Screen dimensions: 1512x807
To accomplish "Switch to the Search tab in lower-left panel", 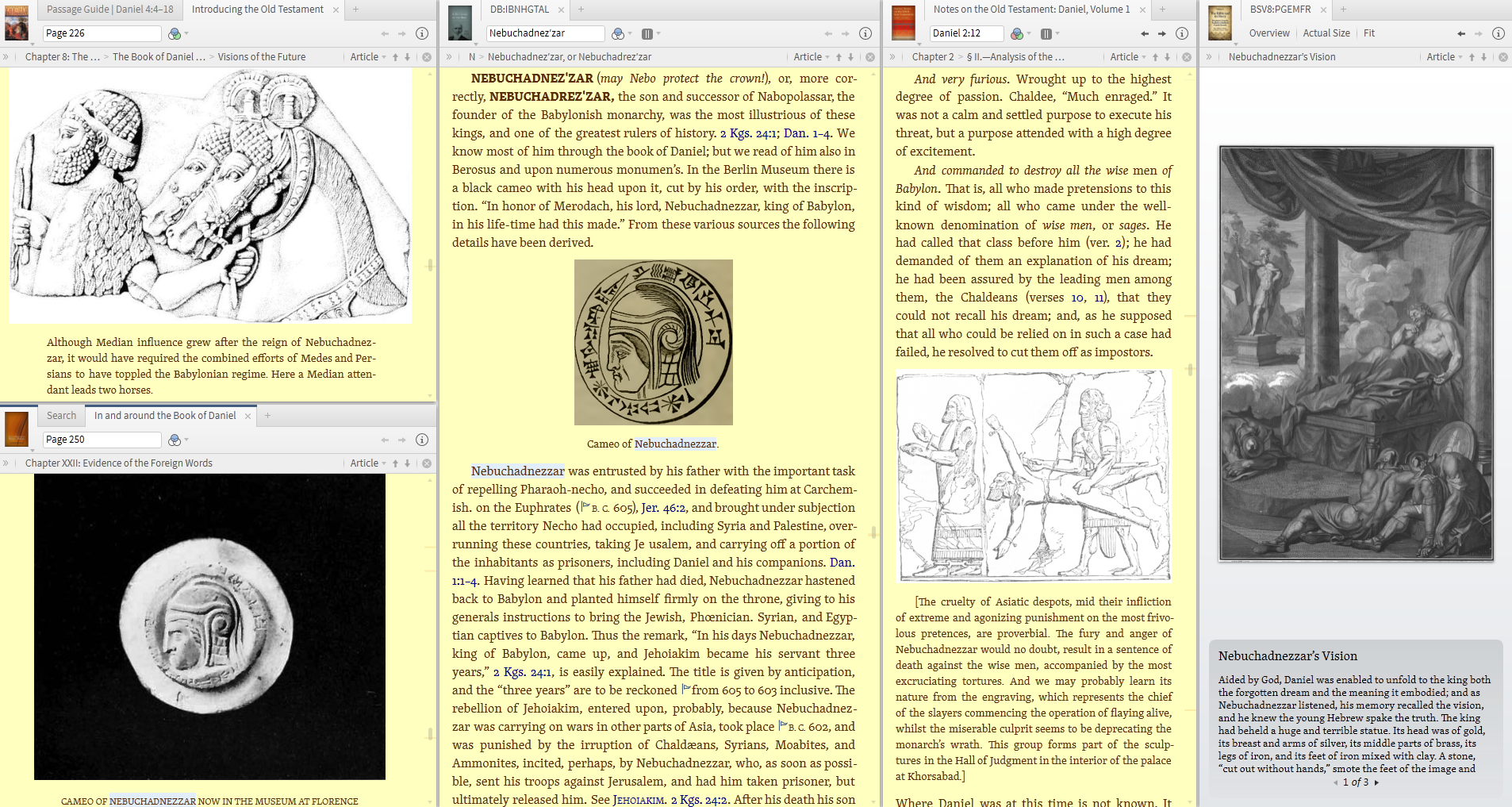I will click(61, 416).
